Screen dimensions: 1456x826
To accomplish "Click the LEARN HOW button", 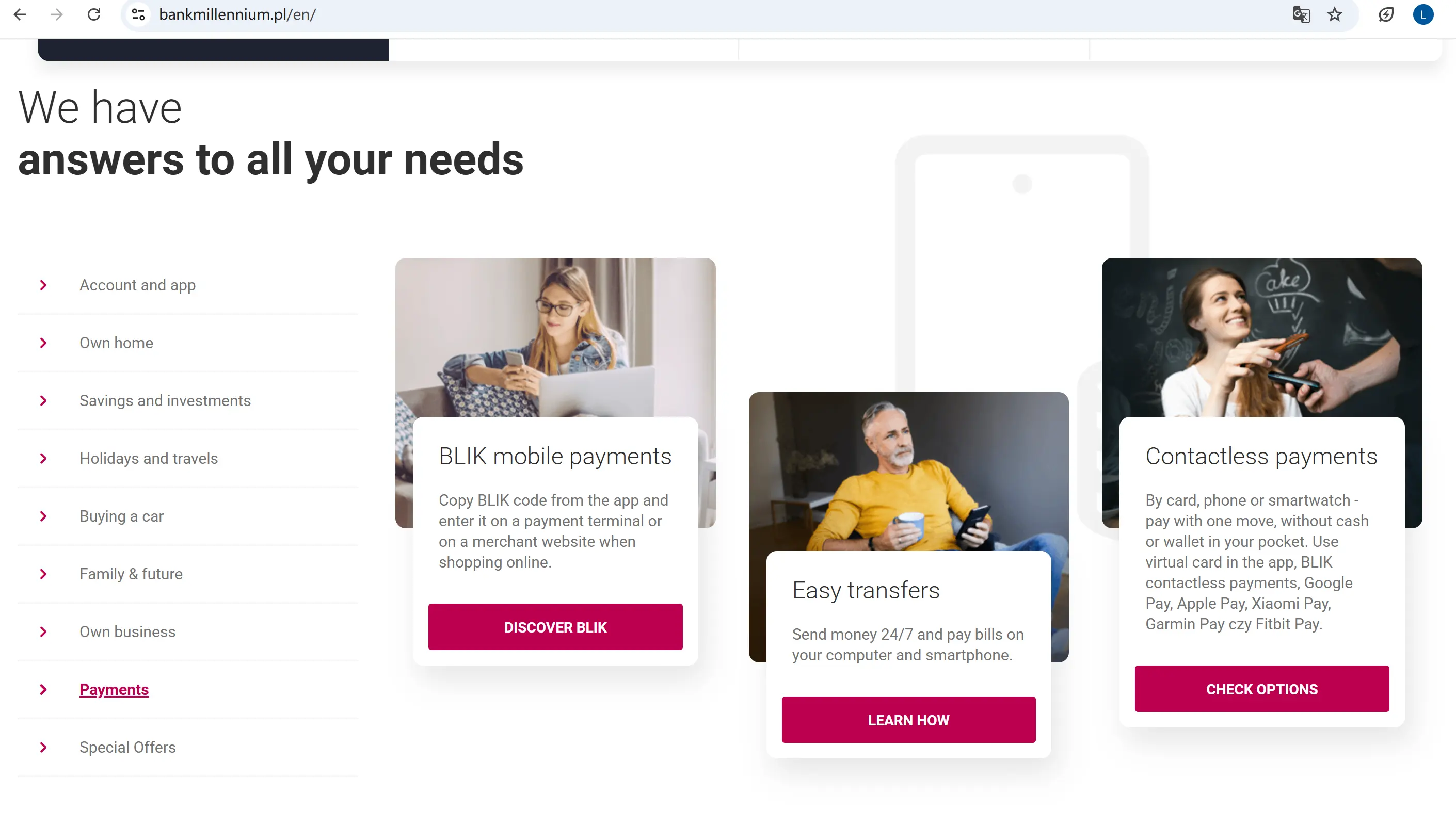I will click(x=908, y=720).
